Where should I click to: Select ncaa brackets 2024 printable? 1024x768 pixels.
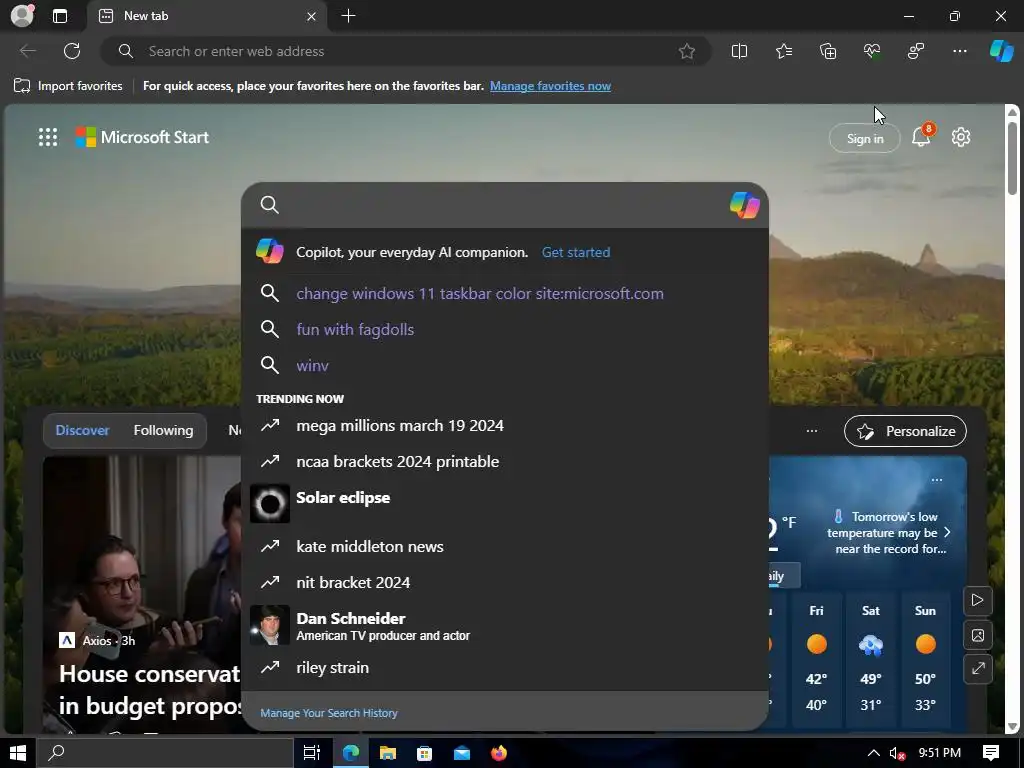pos(504,461)
